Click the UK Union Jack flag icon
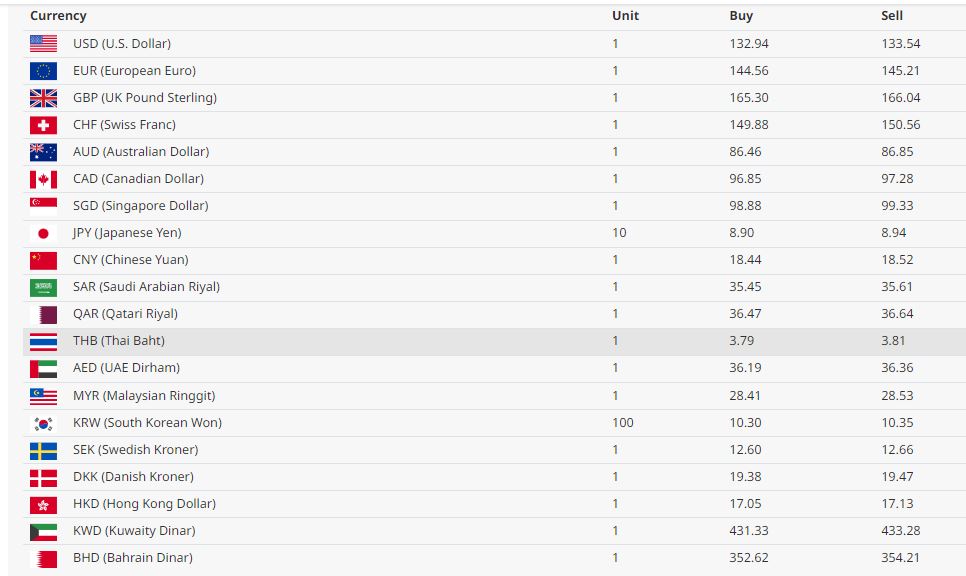 (43, 98)
